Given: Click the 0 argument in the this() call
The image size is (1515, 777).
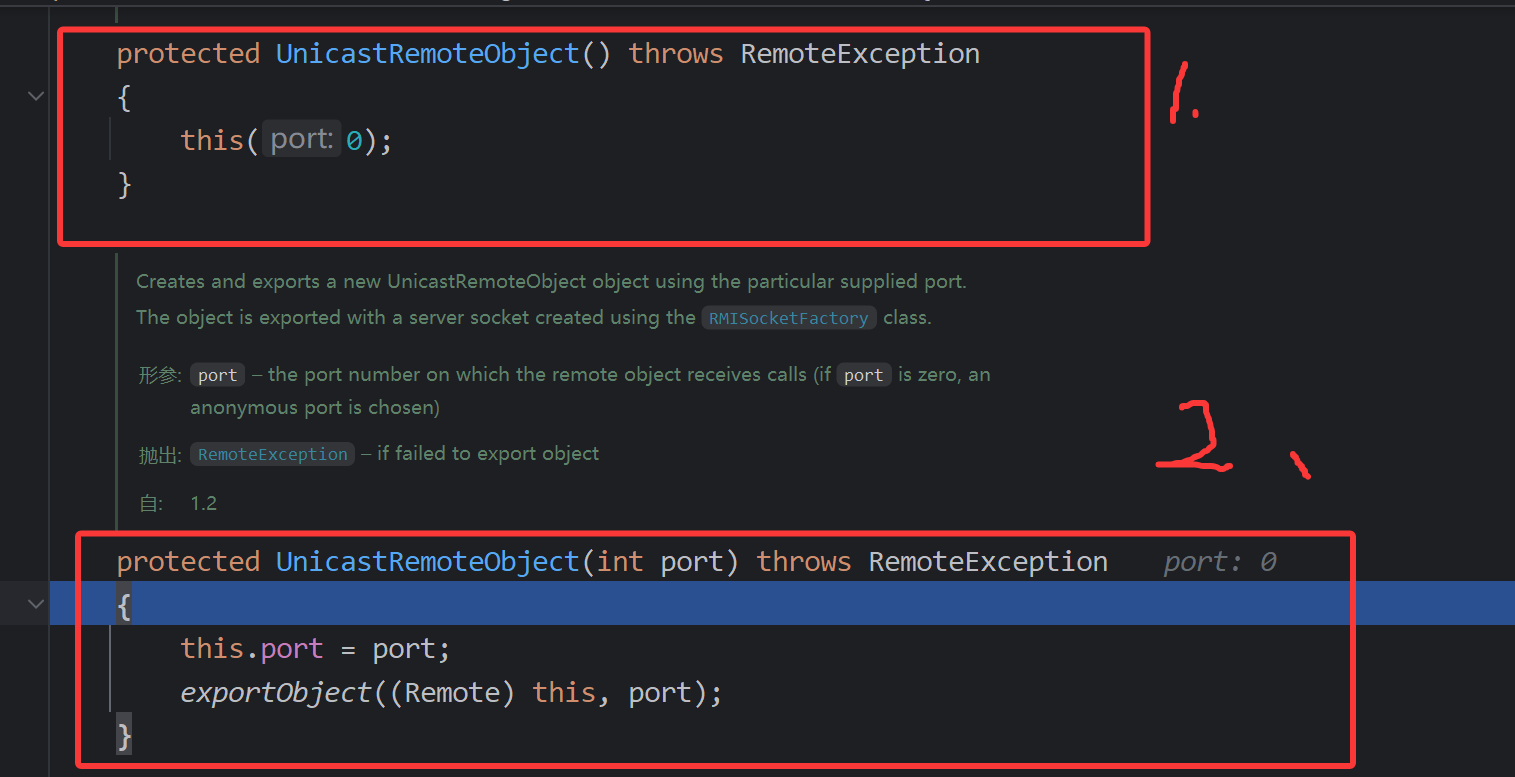Looking at the screenshot, I should 354,141.
